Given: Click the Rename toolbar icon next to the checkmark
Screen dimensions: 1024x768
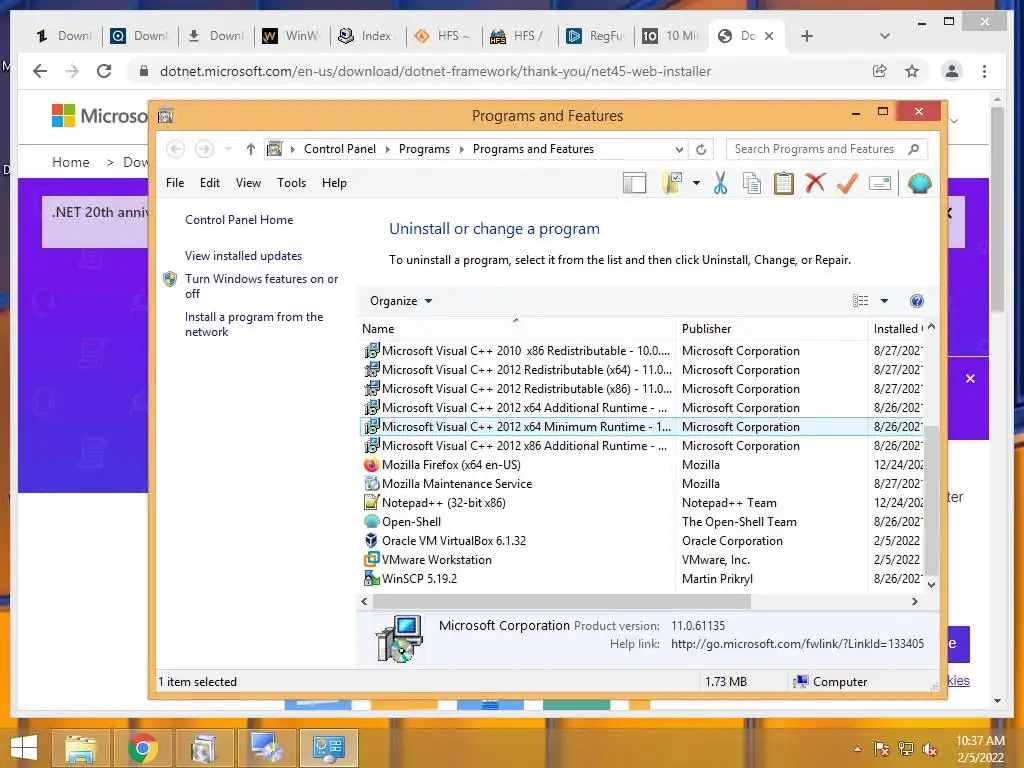Looking at the screenshot, I should pyautogui.click(x=880, y=184).
